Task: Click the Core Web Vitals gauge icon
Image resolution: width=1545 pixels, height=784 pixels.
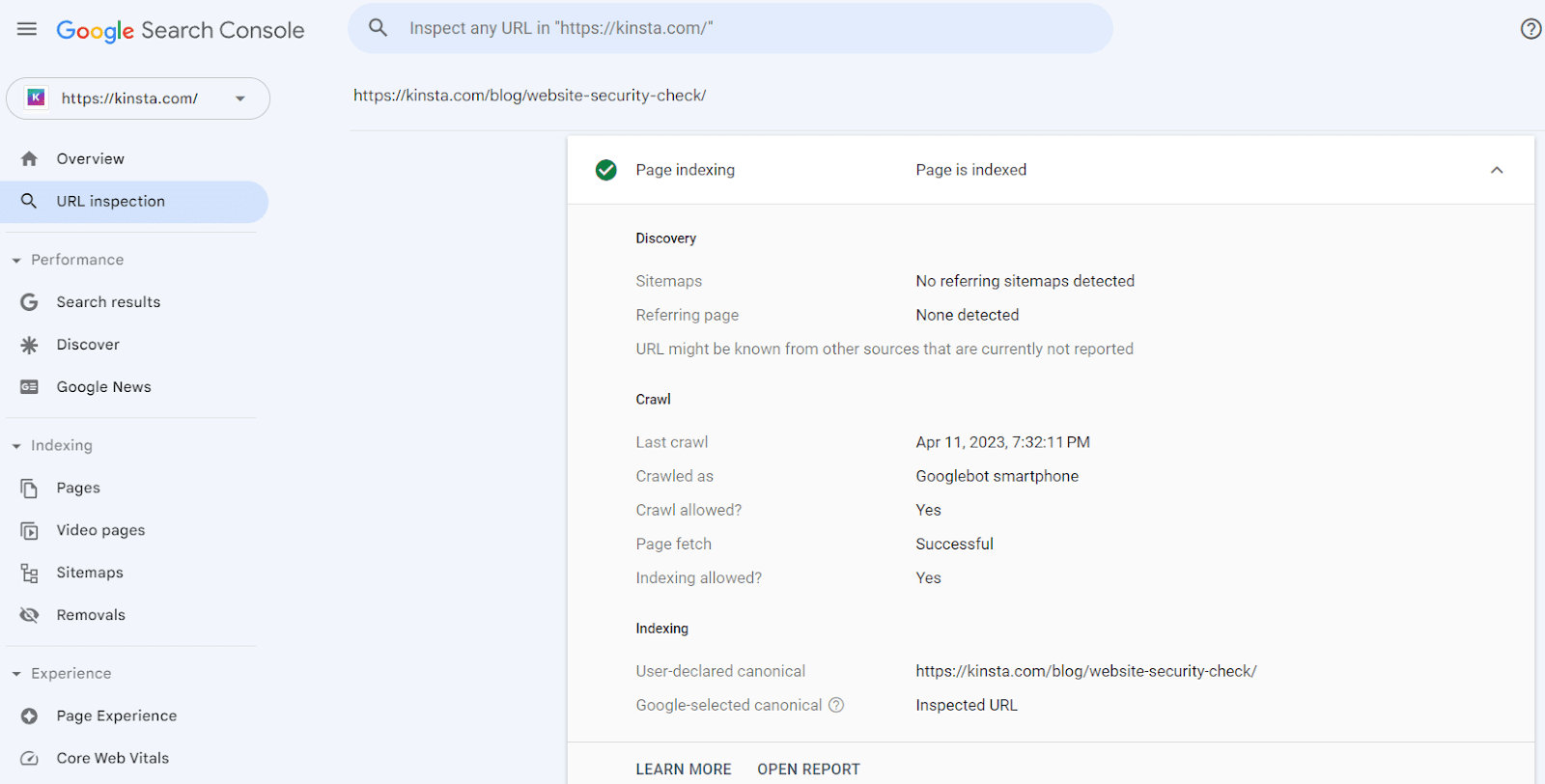Action: point(30,759)
